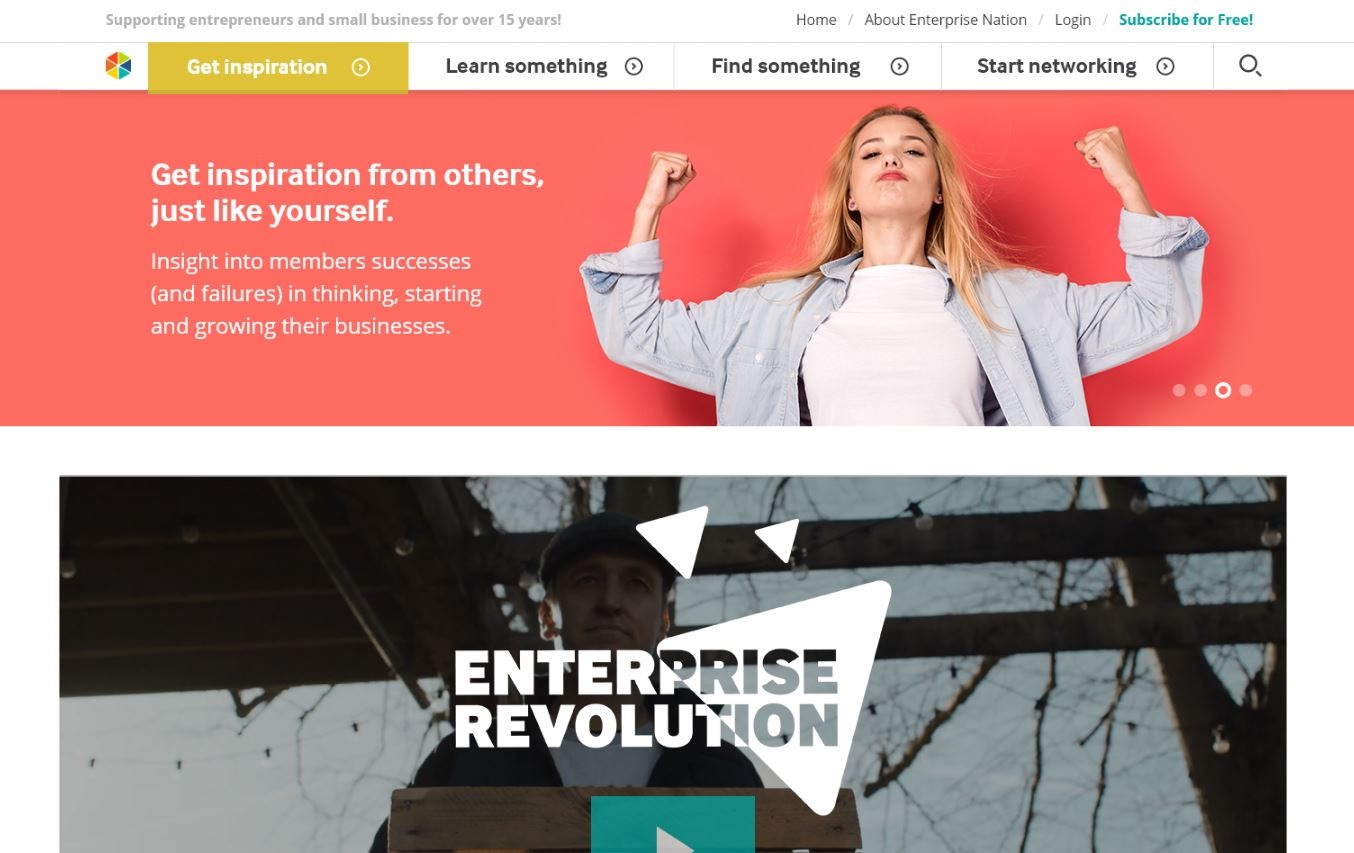Click the arrow circle beside Find something
This screenshot has height=853, width=1354.
coord(900,67)
